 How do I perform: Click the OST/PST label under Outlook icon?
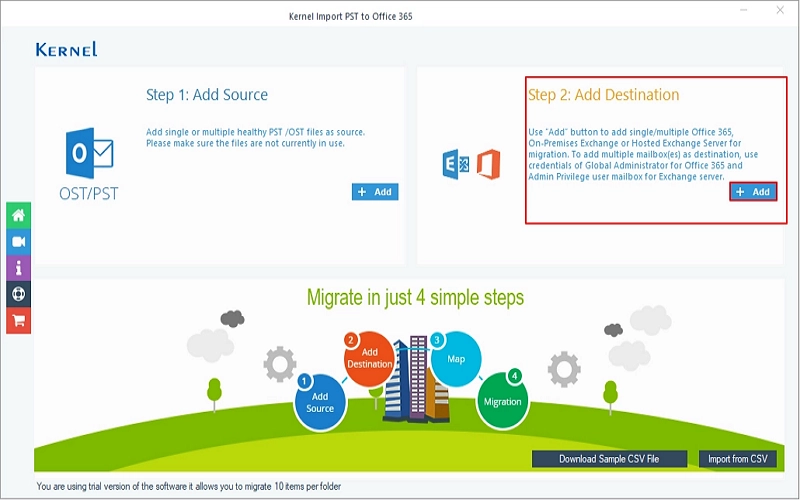click(89, 193)
